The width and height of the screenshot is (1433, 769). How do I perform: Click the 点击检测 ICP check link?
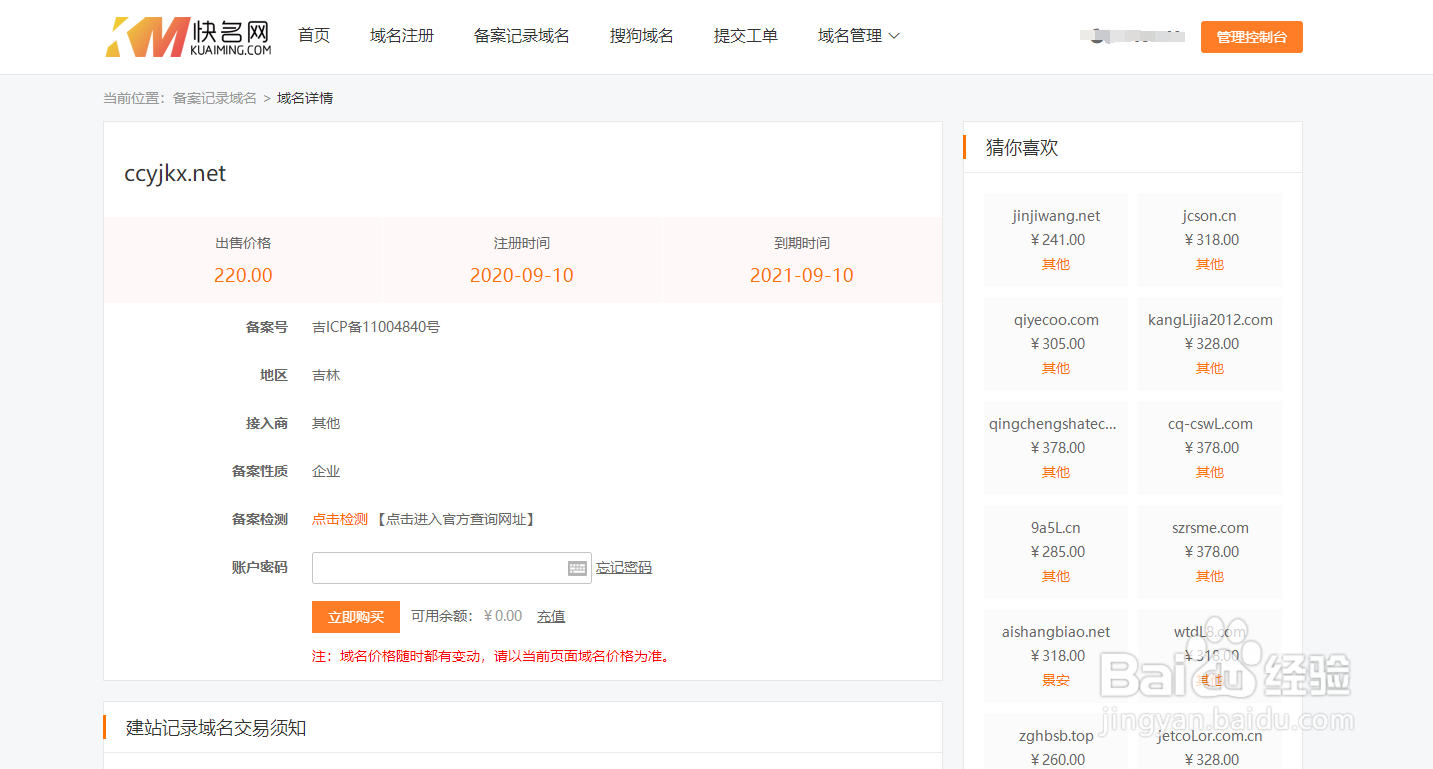338,519
